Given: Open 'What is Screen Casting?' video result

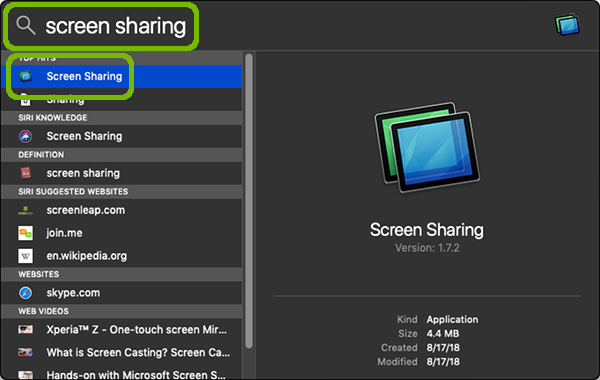Looking at the screenshot, I should (x=122, y=352).
